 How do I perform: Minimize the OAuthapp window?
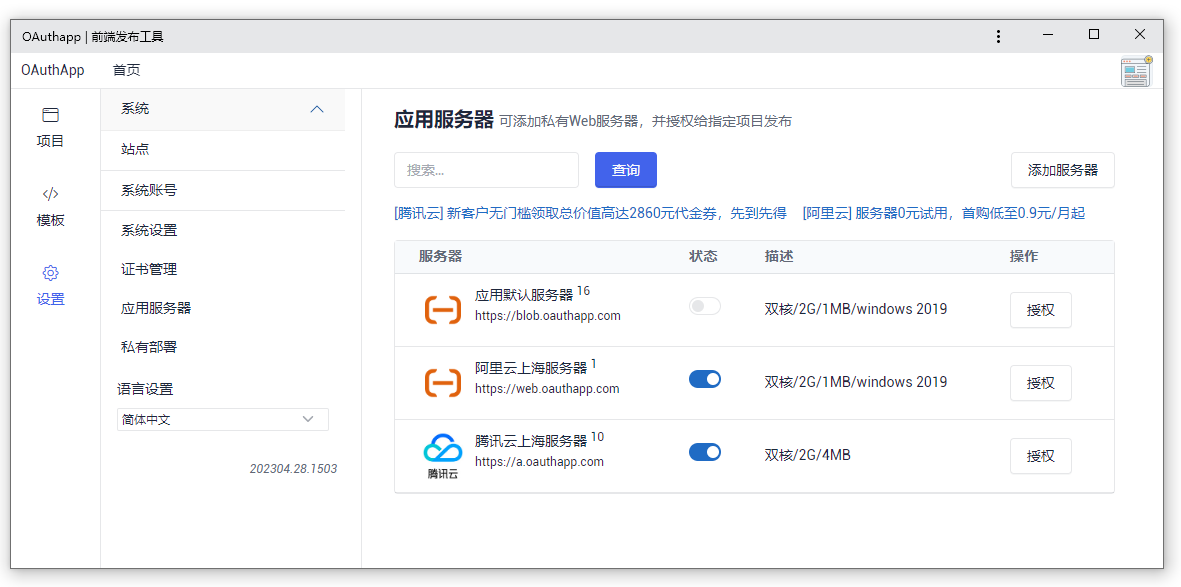click(x=1047, y=35)
